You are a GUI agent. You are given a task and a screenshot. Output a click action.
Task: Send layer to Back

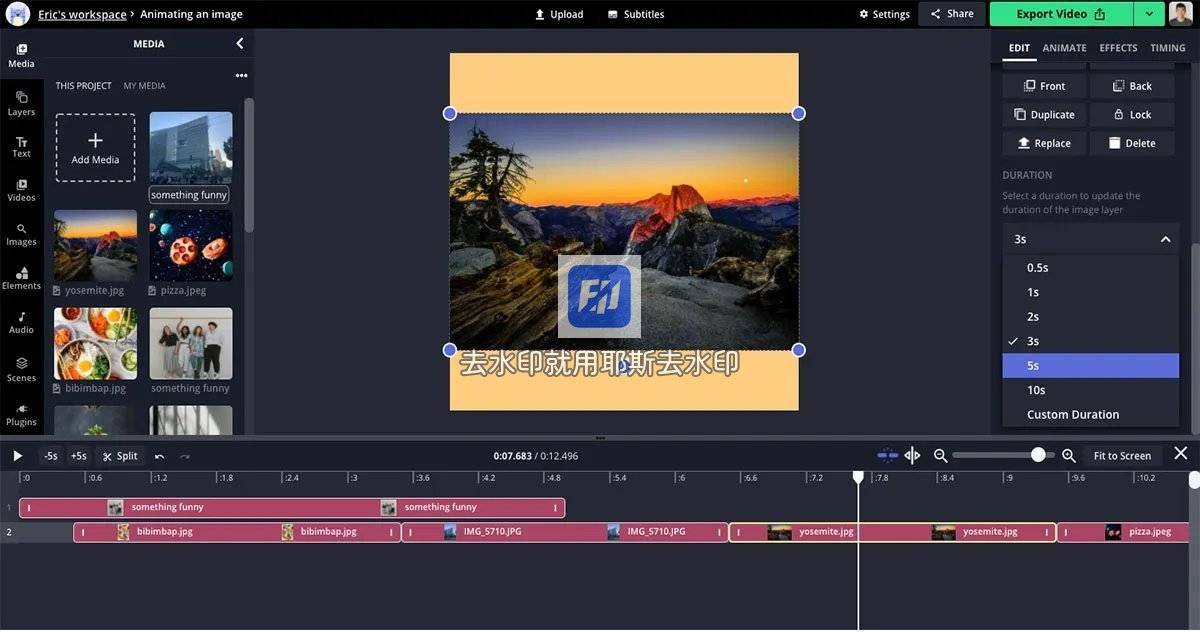coord(1132,86)
